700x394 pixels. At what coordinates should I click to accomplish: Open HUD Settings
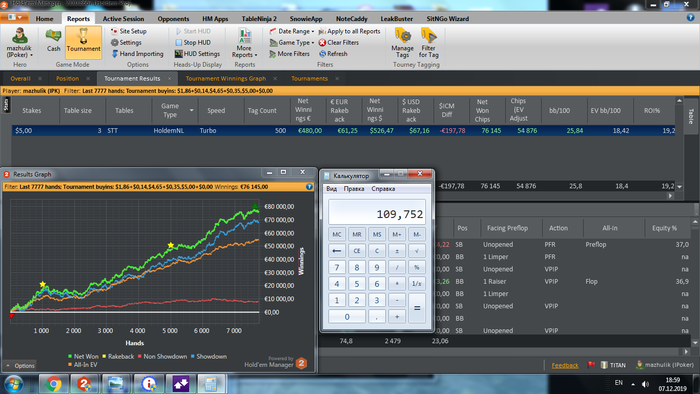pos(197,54)
